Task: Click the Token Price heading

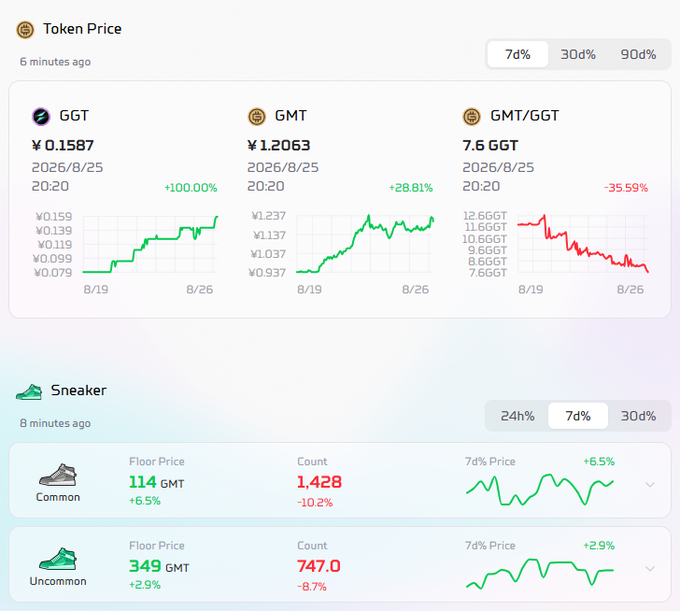Action: [82, 29]
